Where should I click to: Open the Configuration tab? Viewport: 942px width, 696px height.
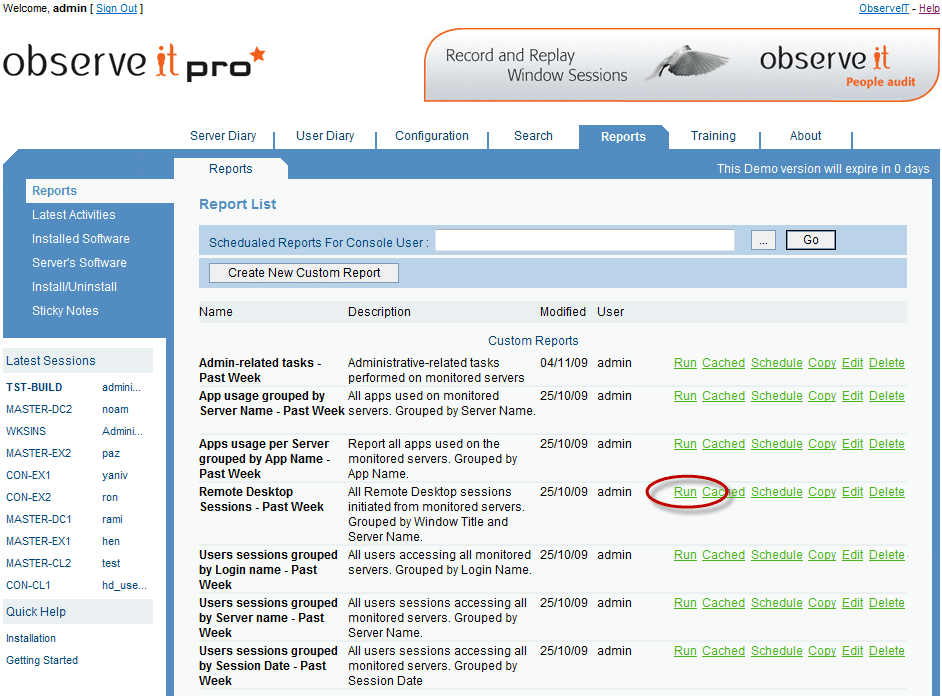pyautogui.click(x=431, y=136)
